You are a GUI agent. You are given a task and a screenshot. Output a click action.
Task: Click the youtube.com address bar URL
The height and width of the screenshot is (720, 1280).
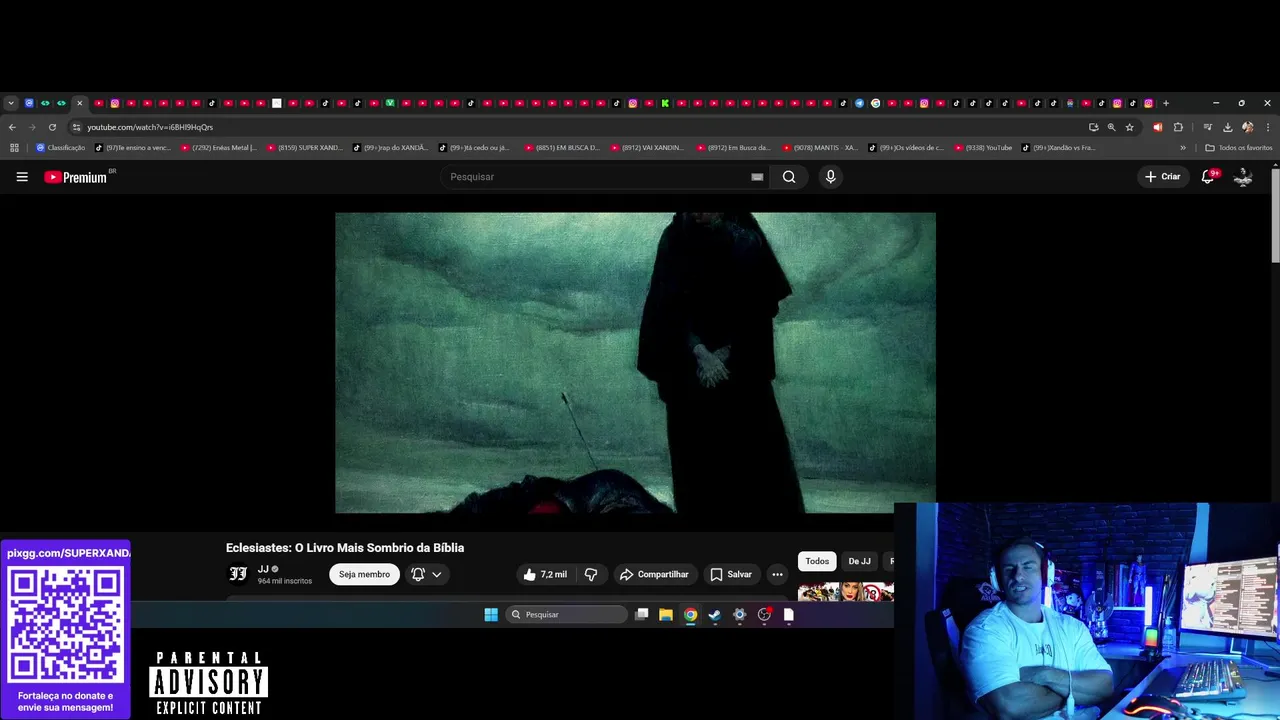tap(150, 127)
